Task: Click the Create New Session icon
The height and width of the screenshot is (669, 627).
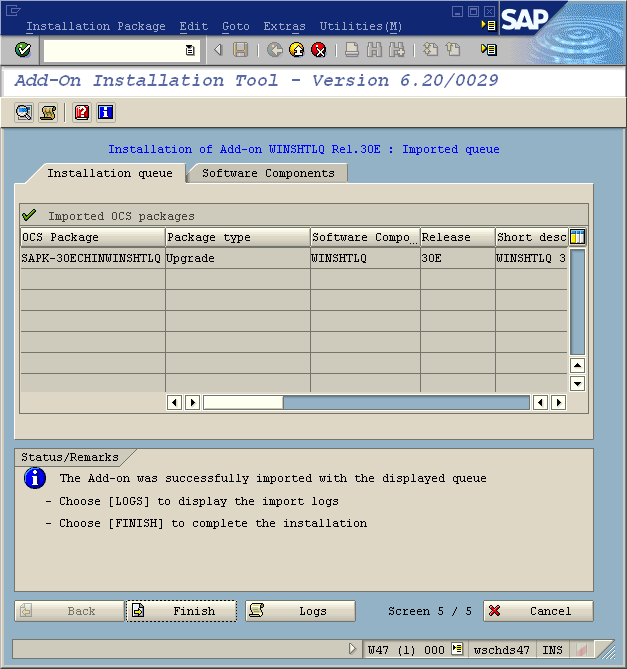Action: tap(430, 50)
